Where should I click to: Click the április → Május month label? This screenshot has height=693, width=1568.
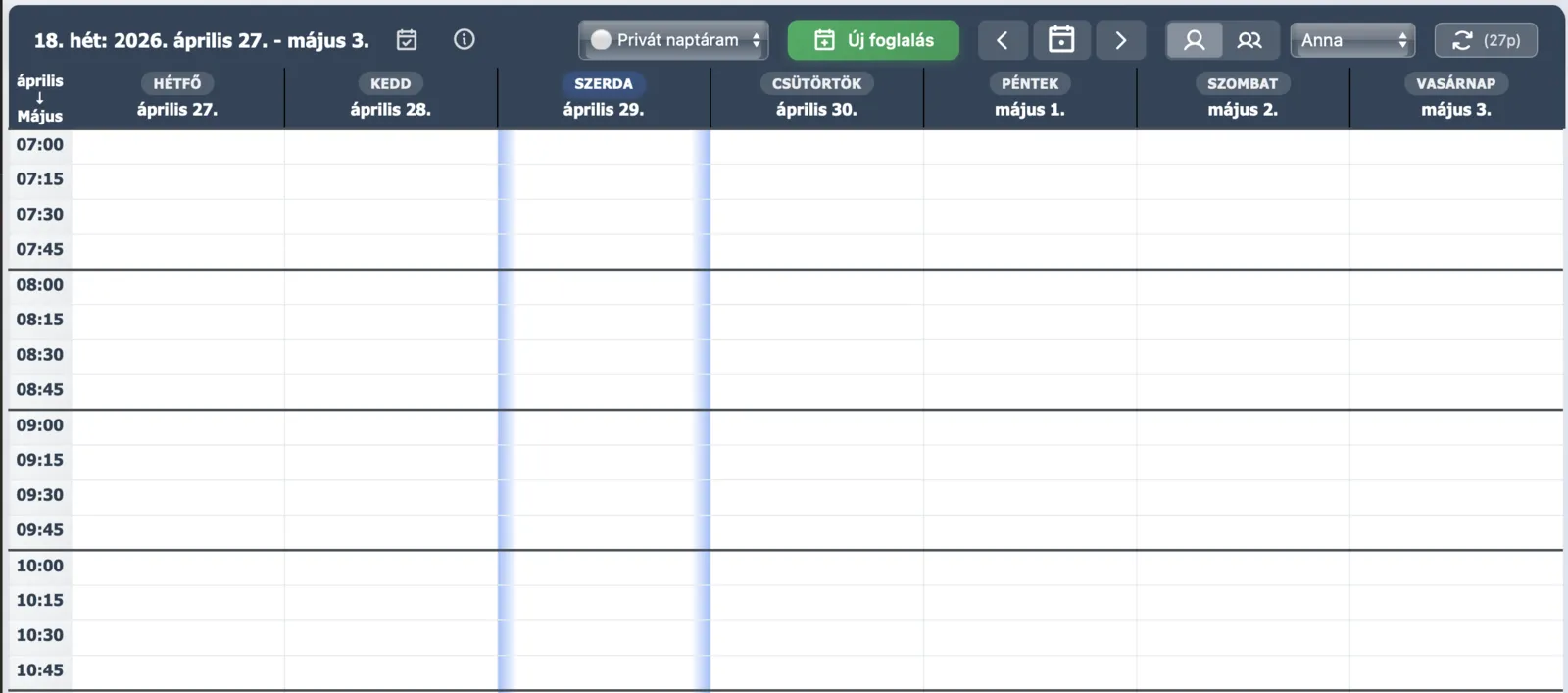pyautogui.click(x=40, y=98)
